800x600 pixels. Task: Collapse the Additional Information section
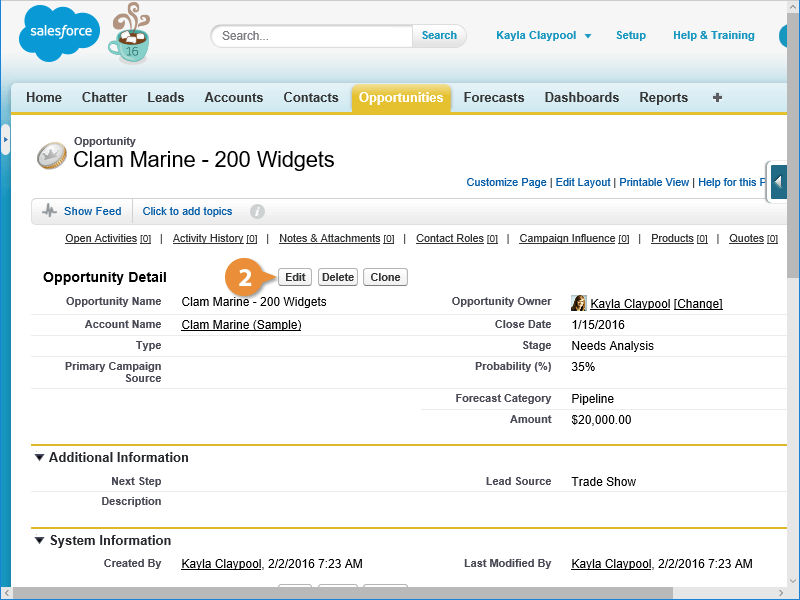[x=39, y=457]
